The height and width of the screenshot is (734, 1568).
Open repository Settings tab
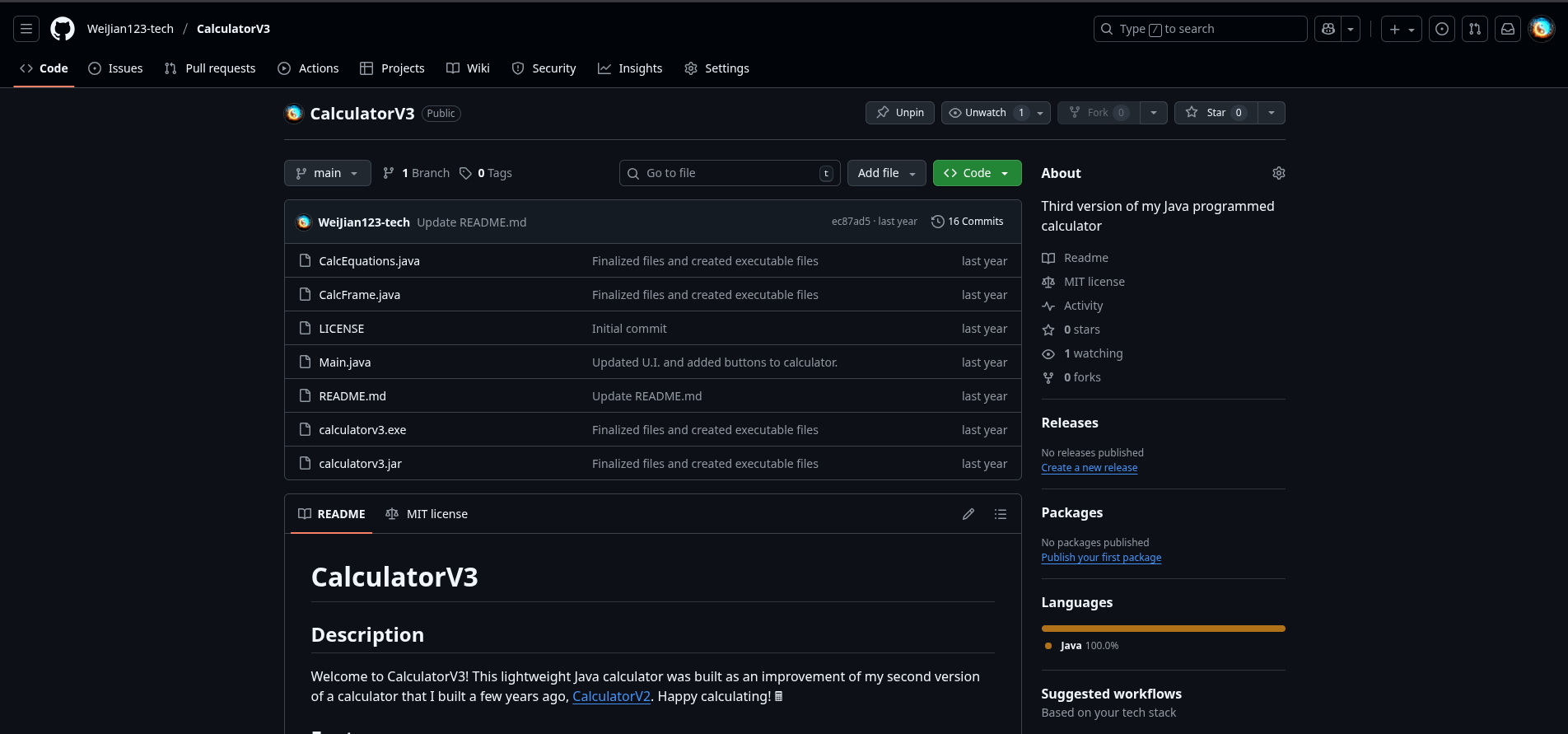(x=716, y=68)
